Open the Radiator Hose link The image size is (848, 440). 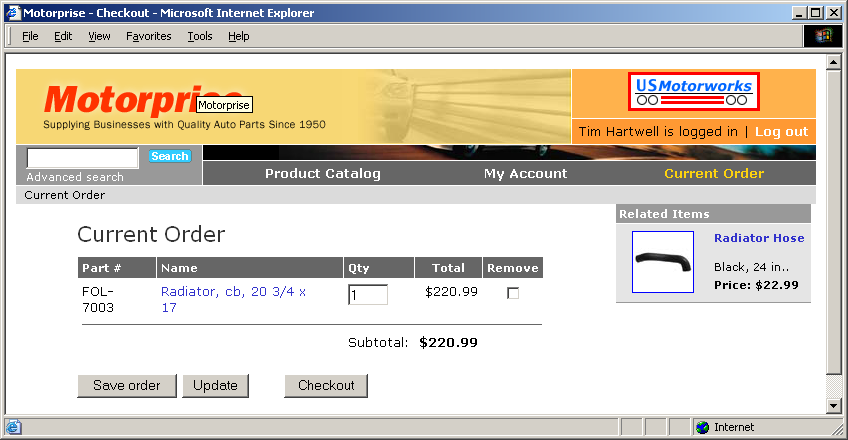[759, 238]
